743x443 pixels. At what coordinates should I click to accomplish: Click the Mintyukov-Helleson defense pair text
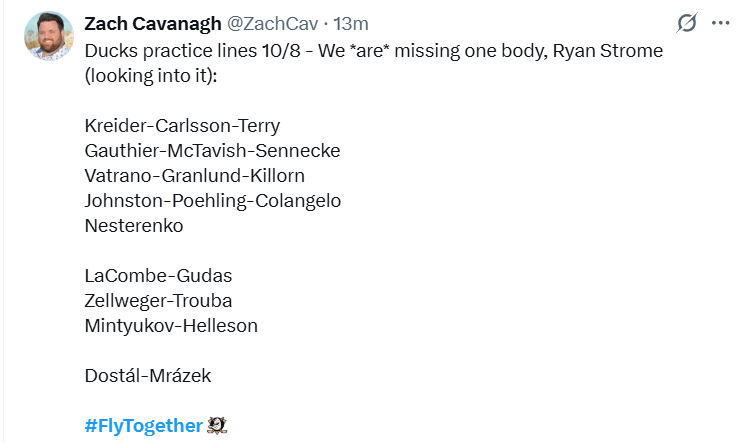point(171,325)
